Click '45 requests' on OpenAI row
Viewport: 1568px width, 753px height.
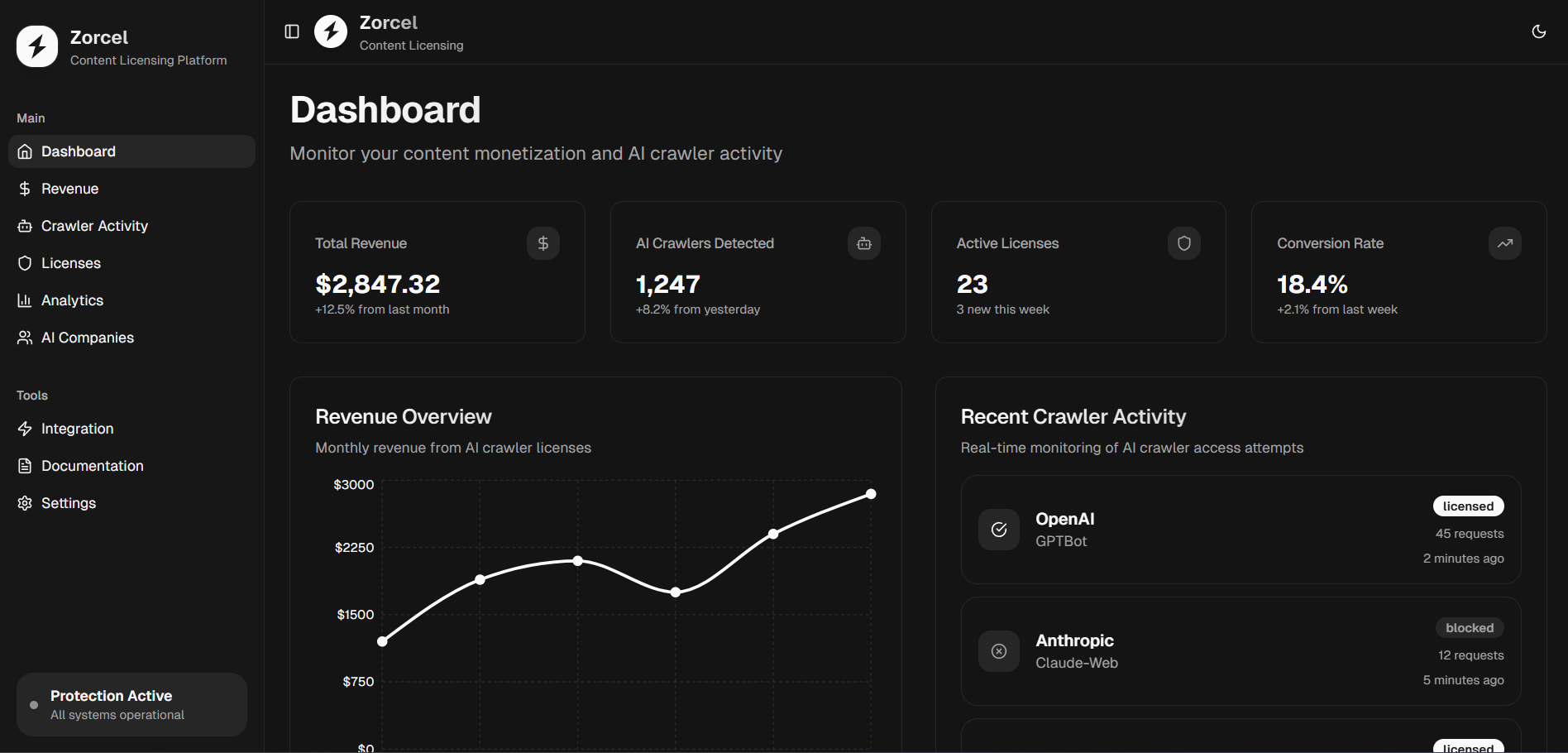[x=1470, y=534]
